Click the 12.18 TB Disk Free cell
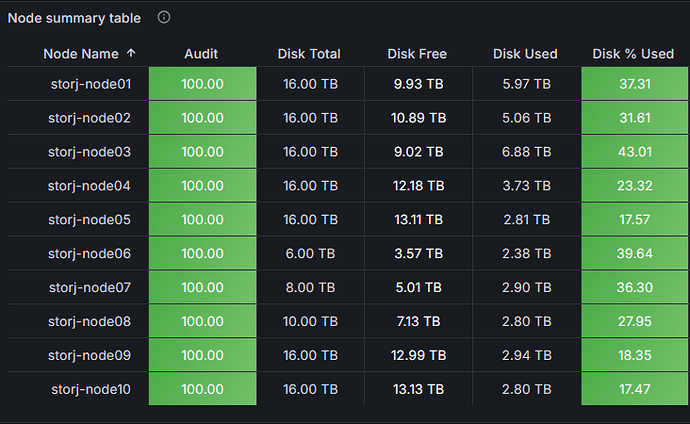This screenshot has width=690, height=424. (418, 186)
